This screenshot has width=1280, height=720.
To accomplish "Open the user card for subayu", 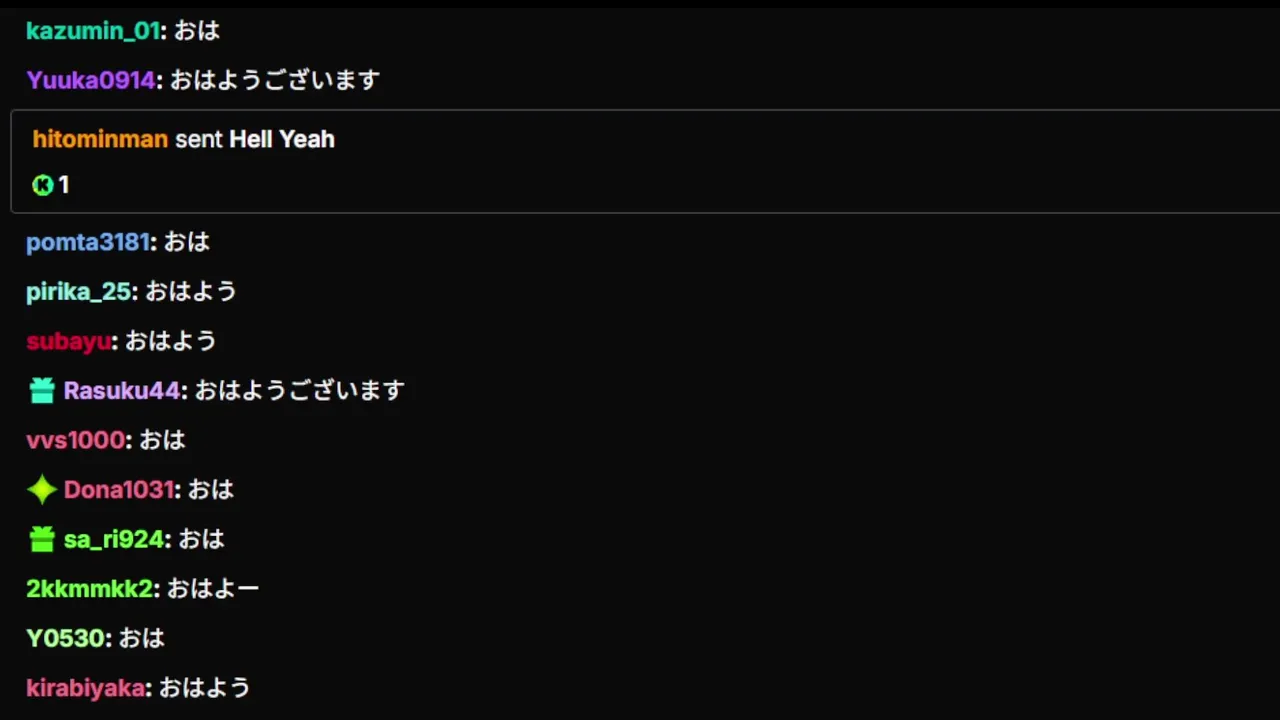I will pyautogui.click(x=68, y=341).
